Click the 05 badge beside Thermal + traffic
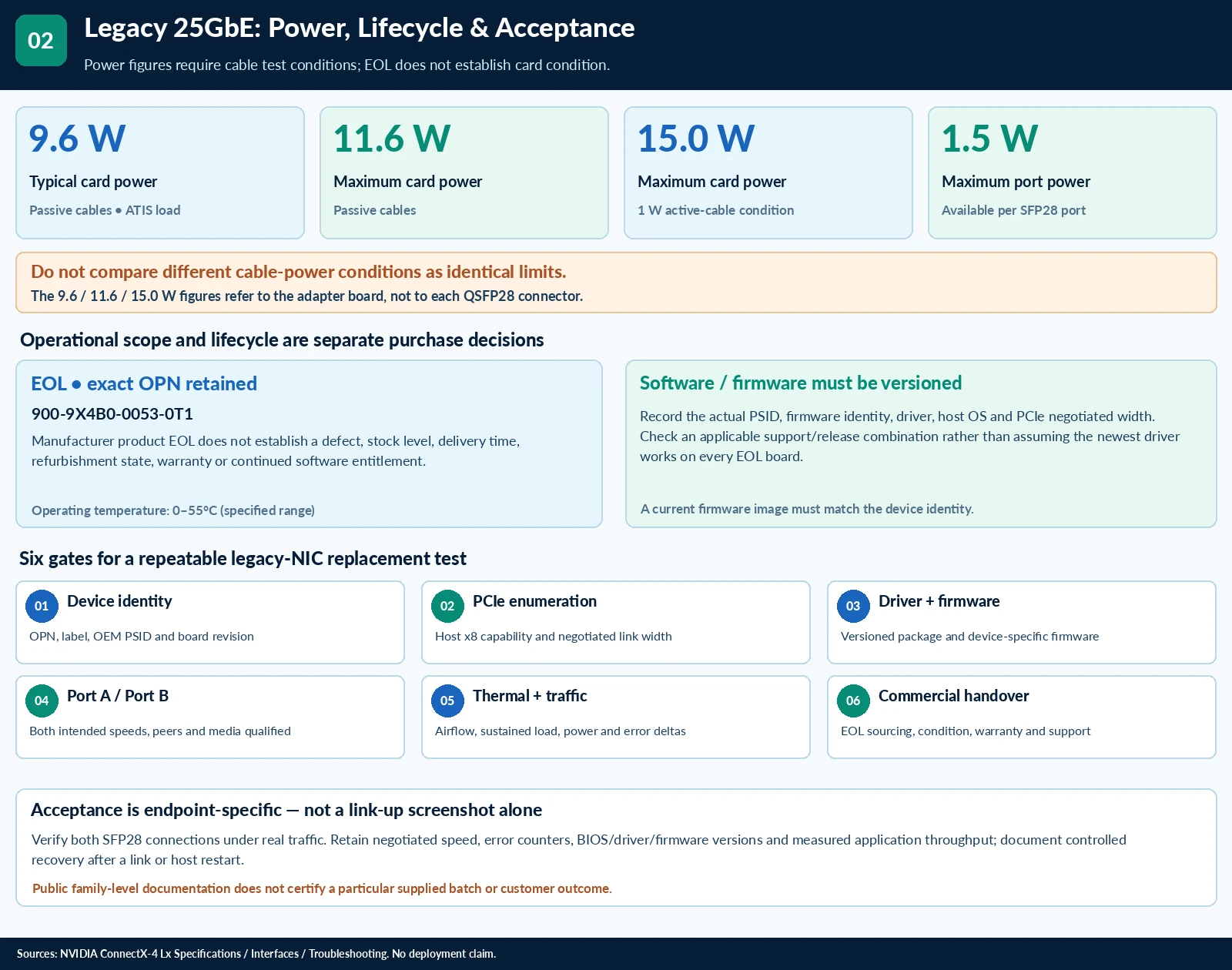This screenshot has width=1232, height=970. (447, 701)
